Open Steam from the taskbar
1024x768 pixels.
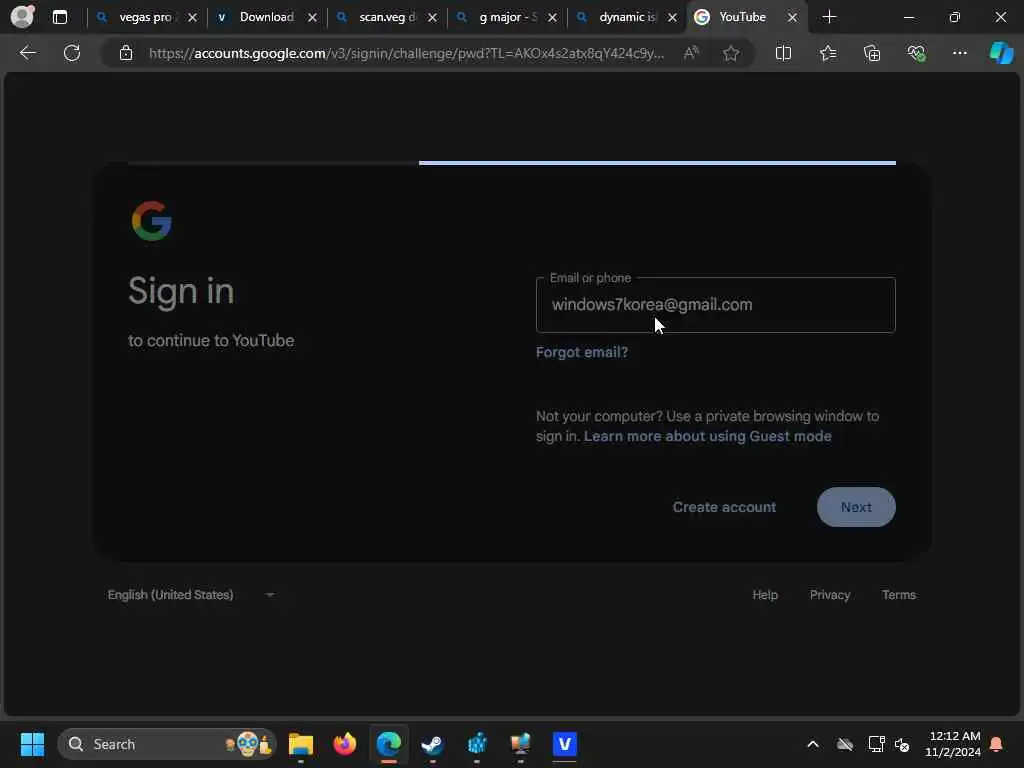432,744
